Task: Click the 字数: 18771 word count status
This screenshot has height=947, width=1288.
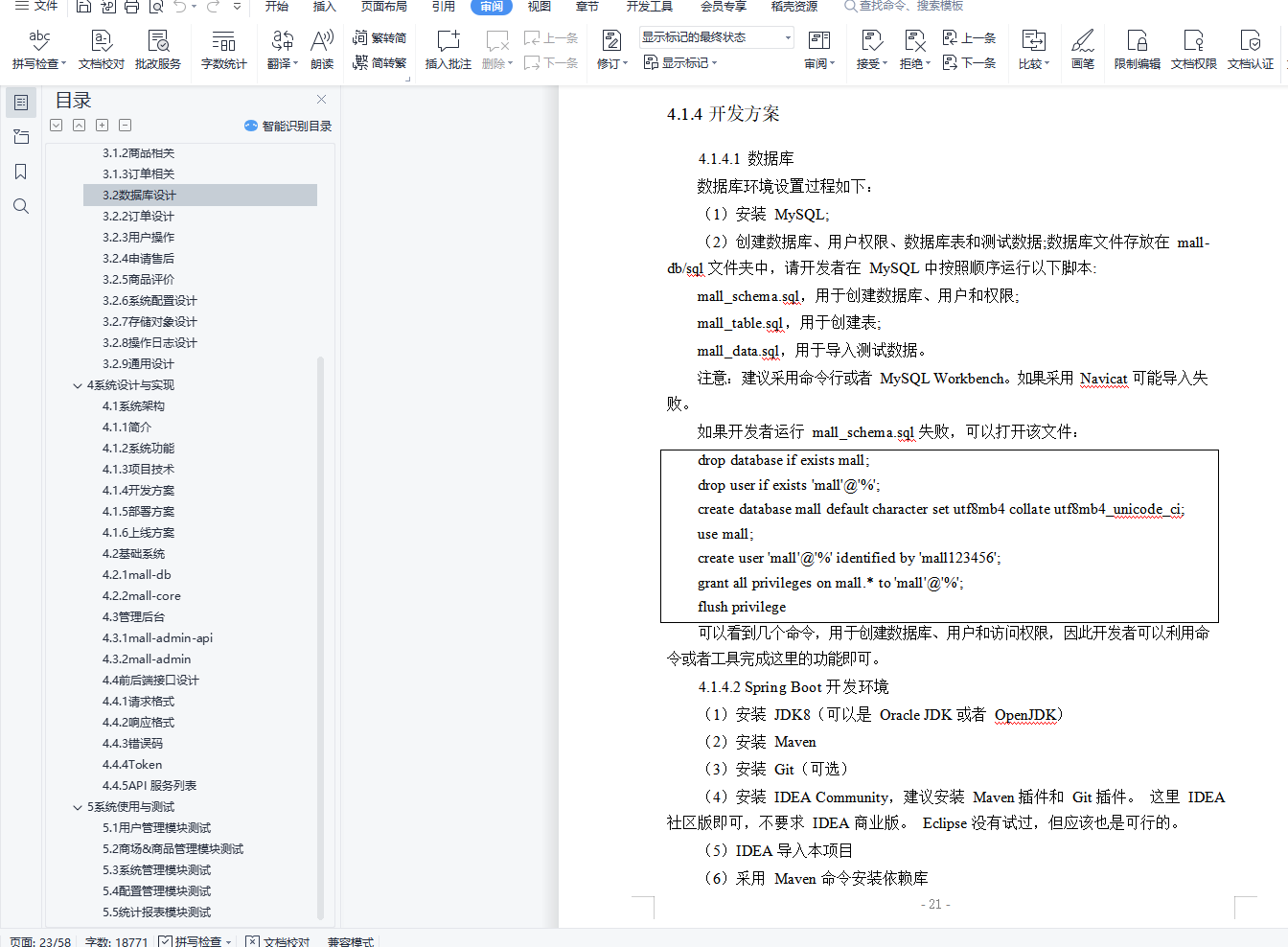Action: point(117,941)
